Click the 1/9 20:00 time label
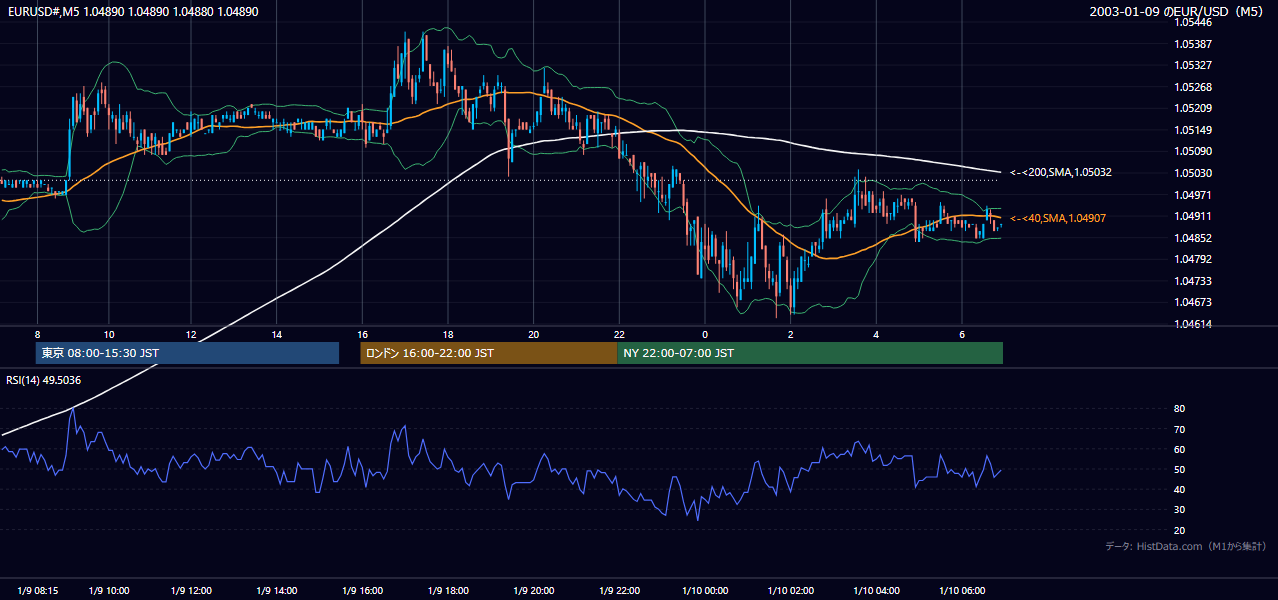Image resolution: width=1278 pixels, height=600 pixels. [534, 591]
